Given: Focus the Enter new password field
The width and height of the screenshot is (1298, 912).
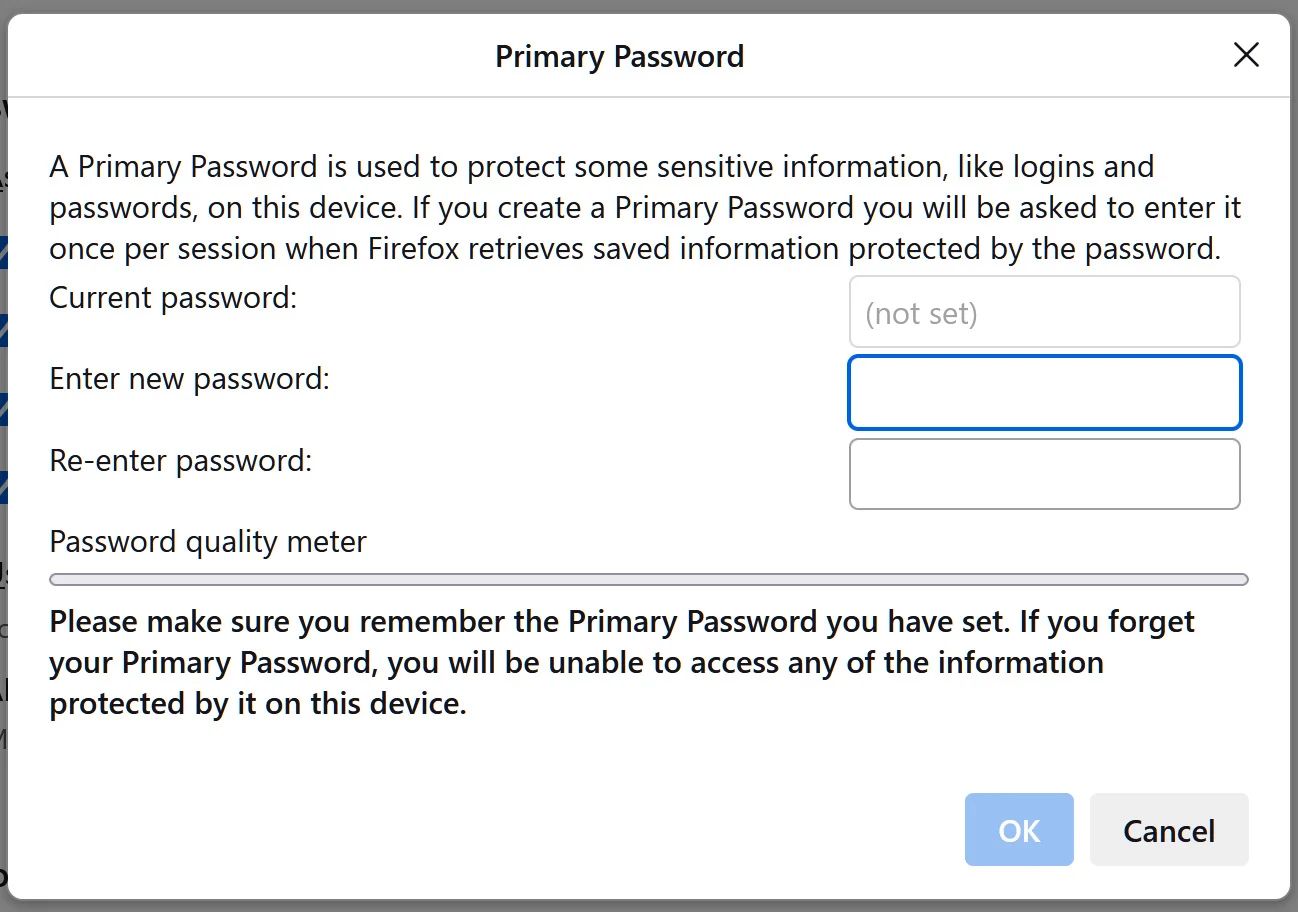Looking at the screenshot, I should tap(1045, 393).
